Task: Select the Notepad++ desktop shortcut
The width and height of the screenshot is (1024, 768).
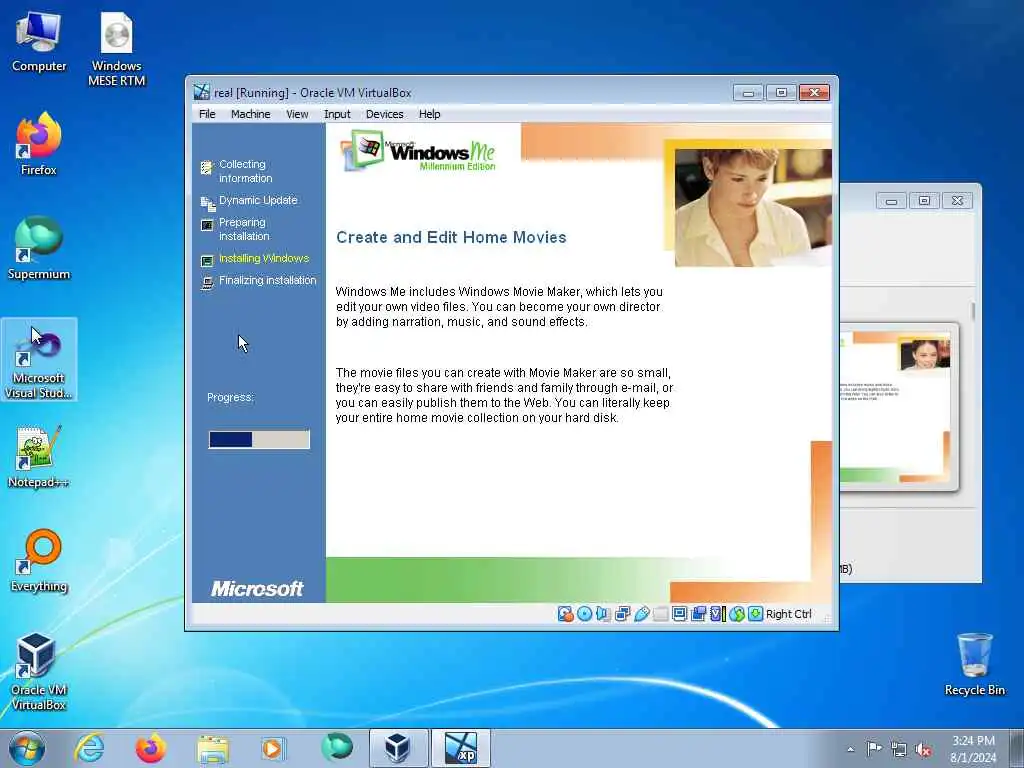Action: pos(39,456)
